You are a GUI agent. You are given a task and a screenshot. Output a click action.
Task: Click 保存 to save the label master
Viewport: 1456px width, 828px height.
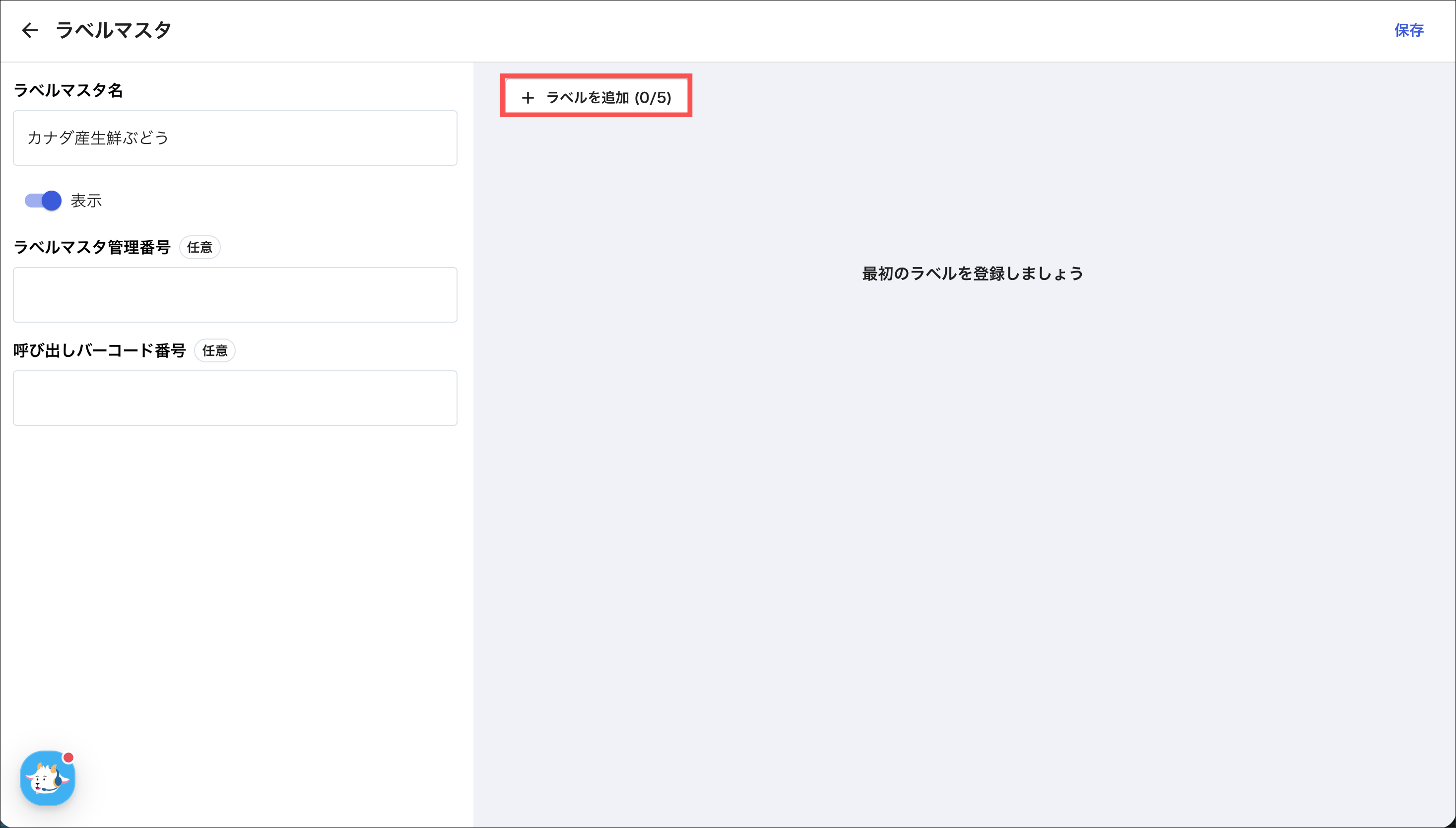point(1408,30)
